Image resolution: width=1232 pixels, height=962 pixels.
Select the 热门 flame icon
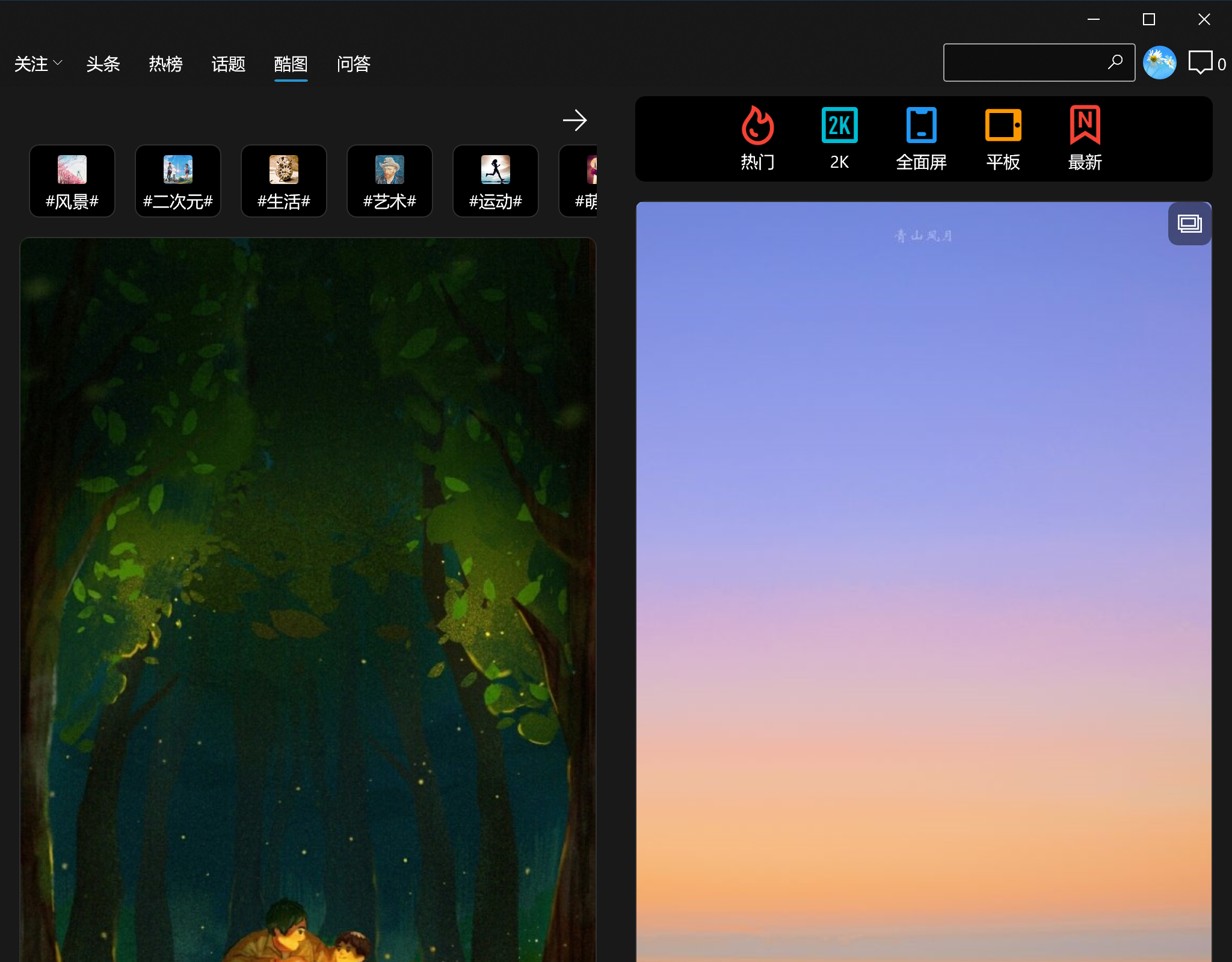[757, 126]
